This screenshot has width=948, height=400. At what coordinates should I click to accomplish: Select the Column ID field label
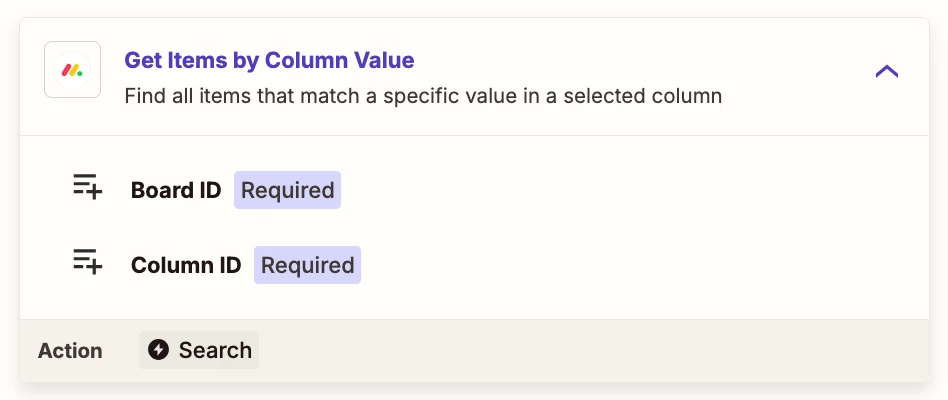186,265
